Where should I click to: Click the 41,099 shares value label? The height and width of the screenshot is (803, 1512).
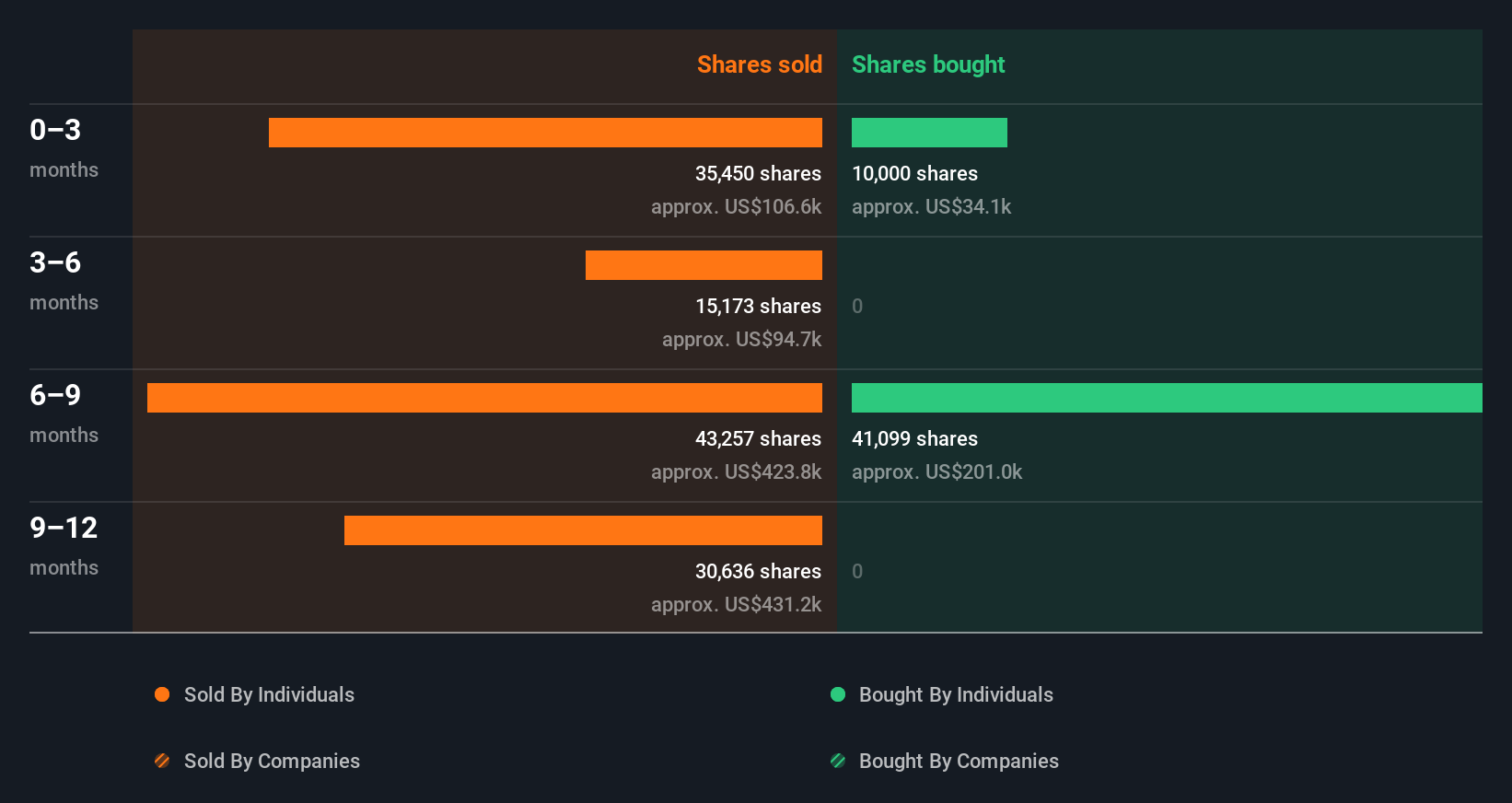point(914,438)
